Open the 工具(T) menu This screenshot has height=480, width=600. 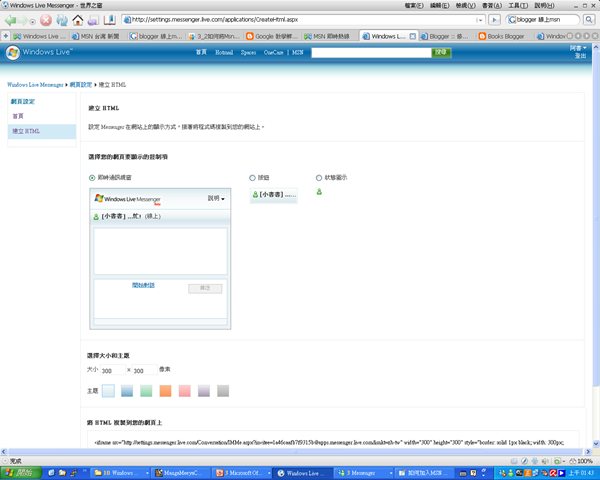click(x=518, y=6)
